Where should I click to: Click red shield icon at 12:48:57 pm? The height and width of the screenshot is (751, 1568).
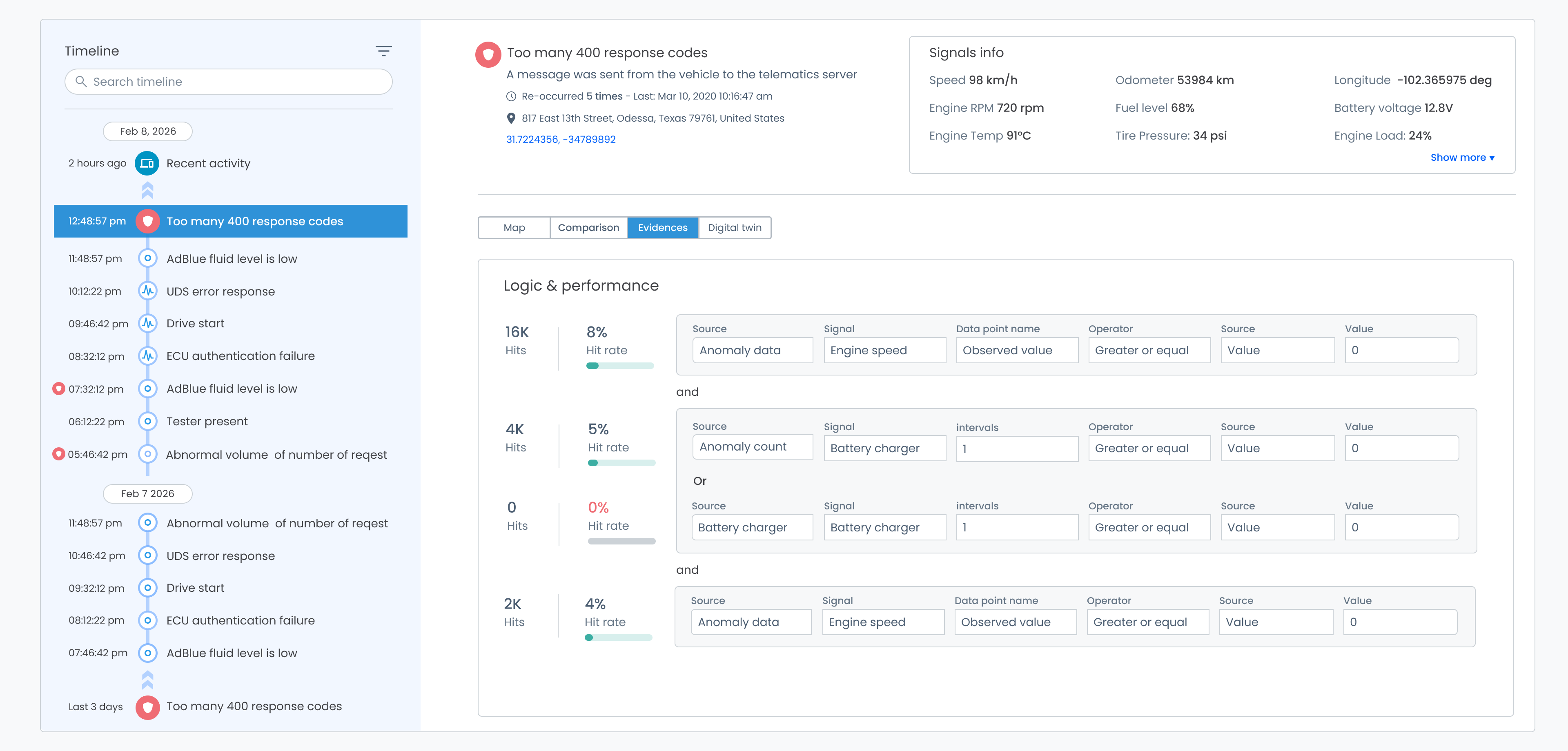tap(147, 222)
